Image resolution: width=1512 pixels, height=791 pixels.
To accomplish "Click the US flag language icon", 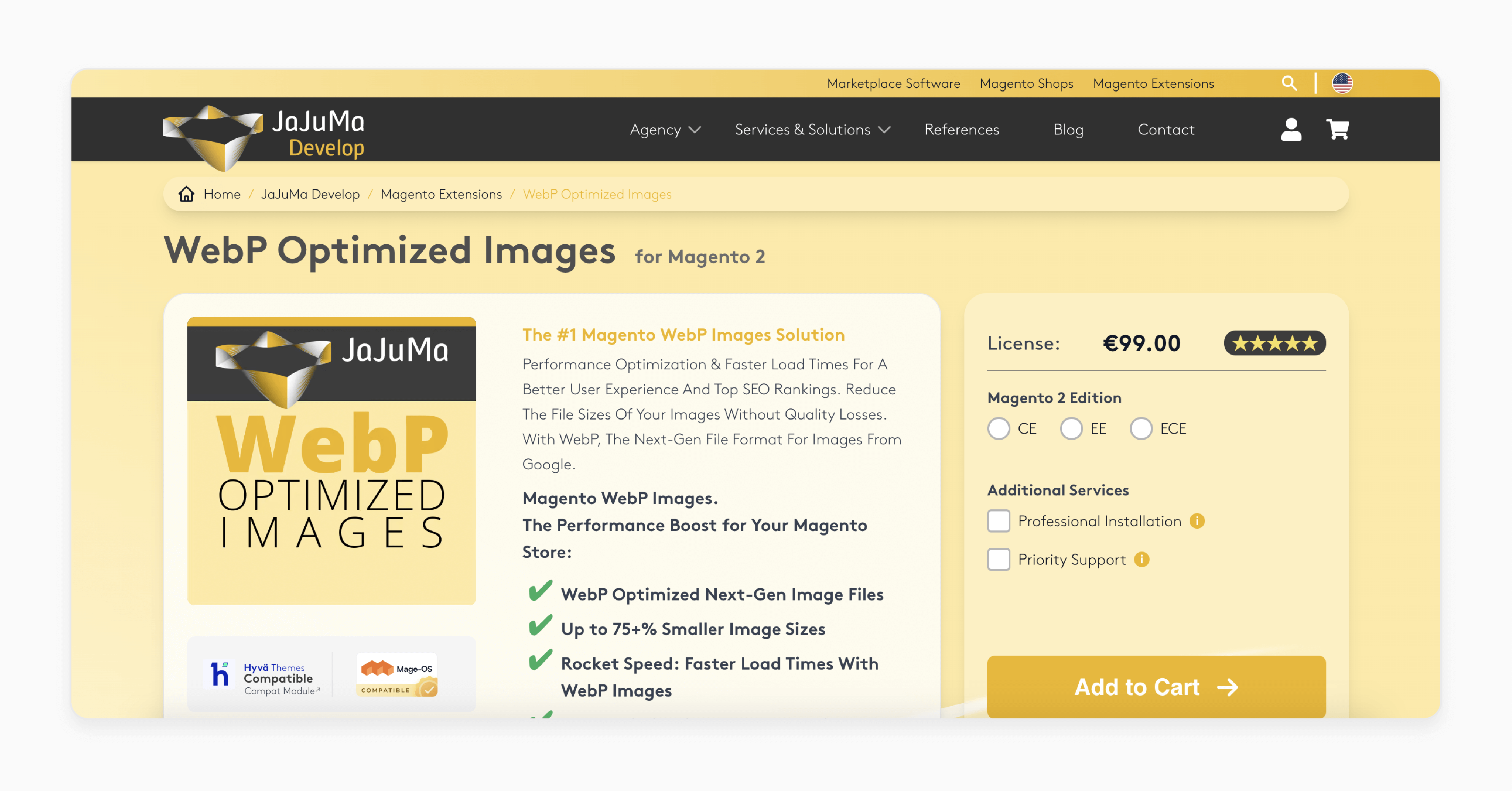I will (x=1342, y=83).
